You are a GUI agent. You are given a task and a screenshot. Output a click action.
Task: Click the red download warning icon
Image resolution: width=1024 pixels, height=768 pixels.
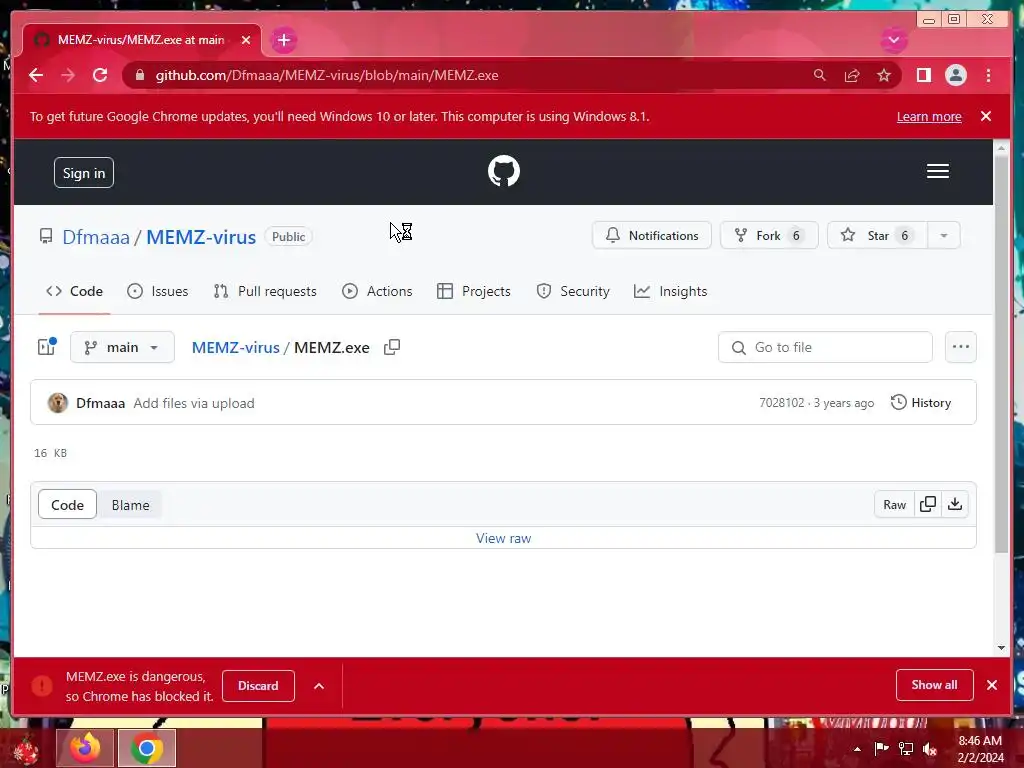coord(42,686)
